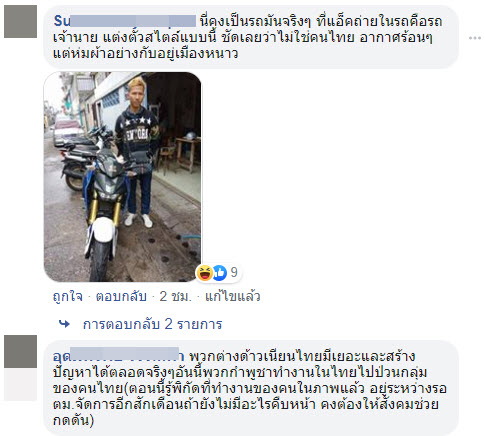Screen dimensions: 485x436
Task: Click the curved reply arrow icon
Action: (x=64, y=323)
